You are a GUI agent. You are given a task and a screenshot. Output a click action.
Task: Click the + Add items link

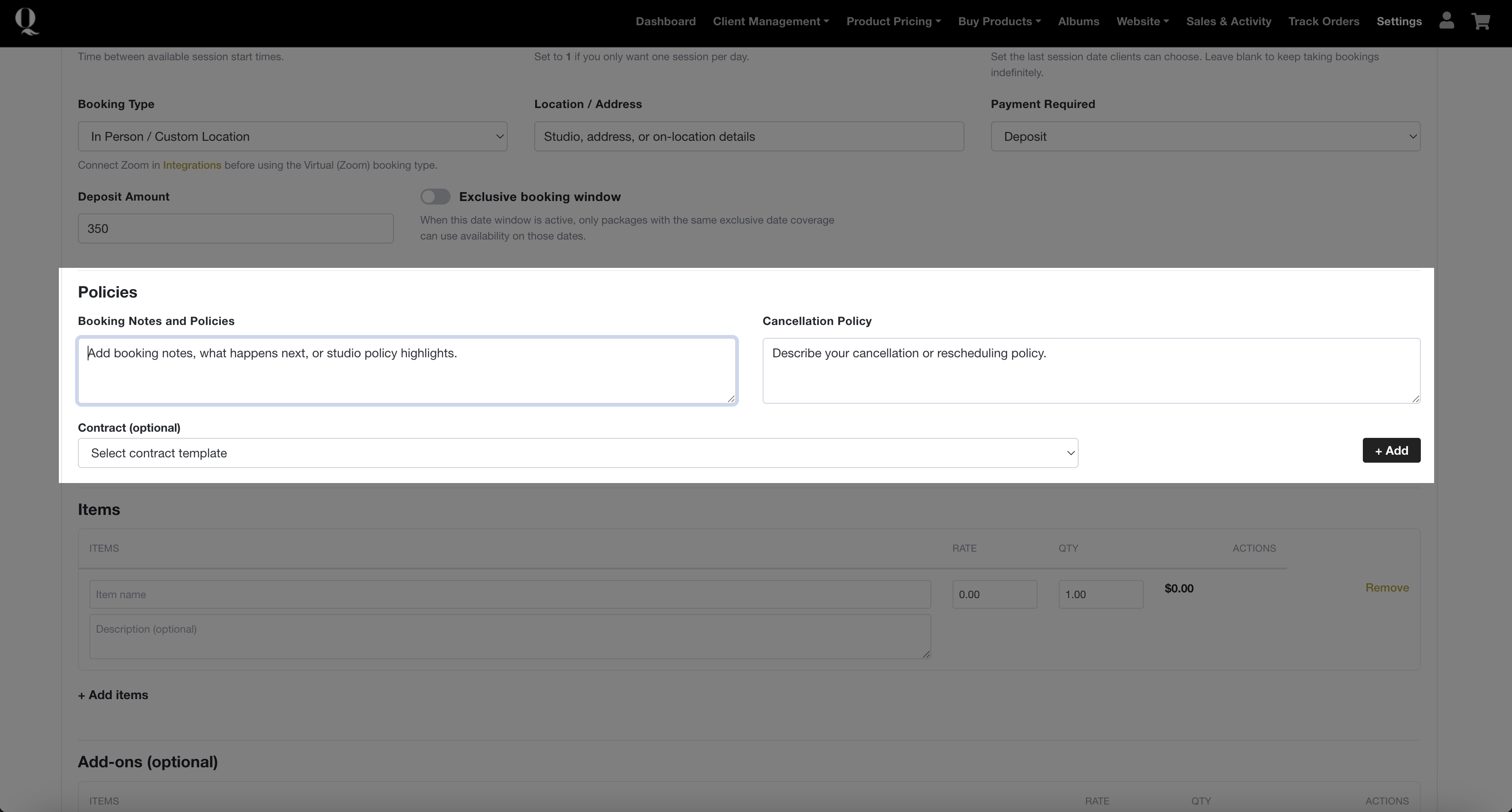click(x=113, y=695)
